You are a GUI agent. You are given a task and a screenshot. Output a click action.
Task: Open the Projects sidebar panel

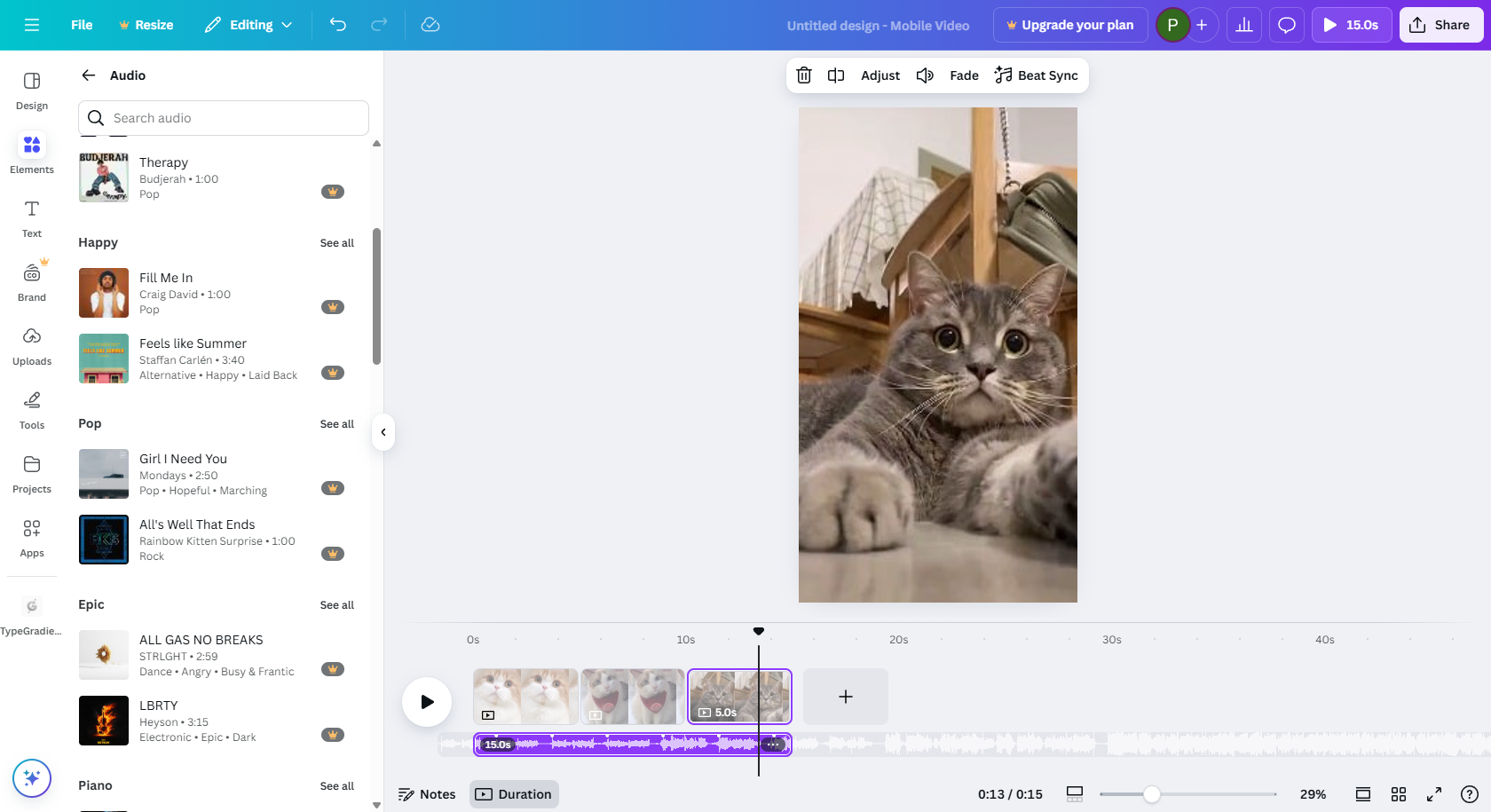32,474
